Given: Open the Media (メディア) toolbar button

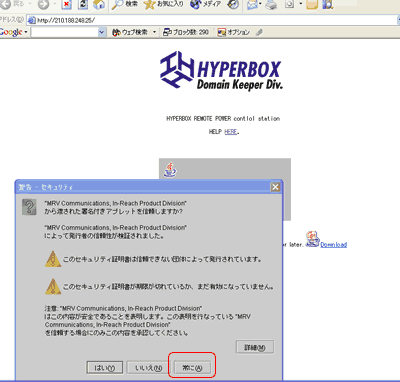Looking at the screenshot, I should point(205,4).
